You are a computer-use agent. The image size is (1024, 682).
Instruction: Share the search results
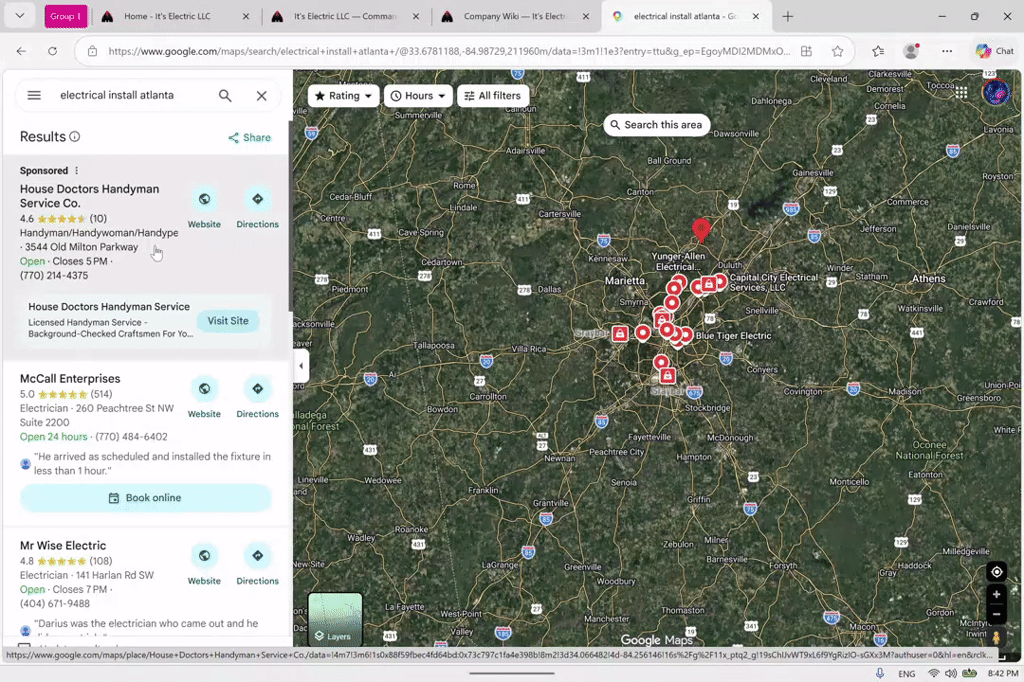click(x=249, y=137)
